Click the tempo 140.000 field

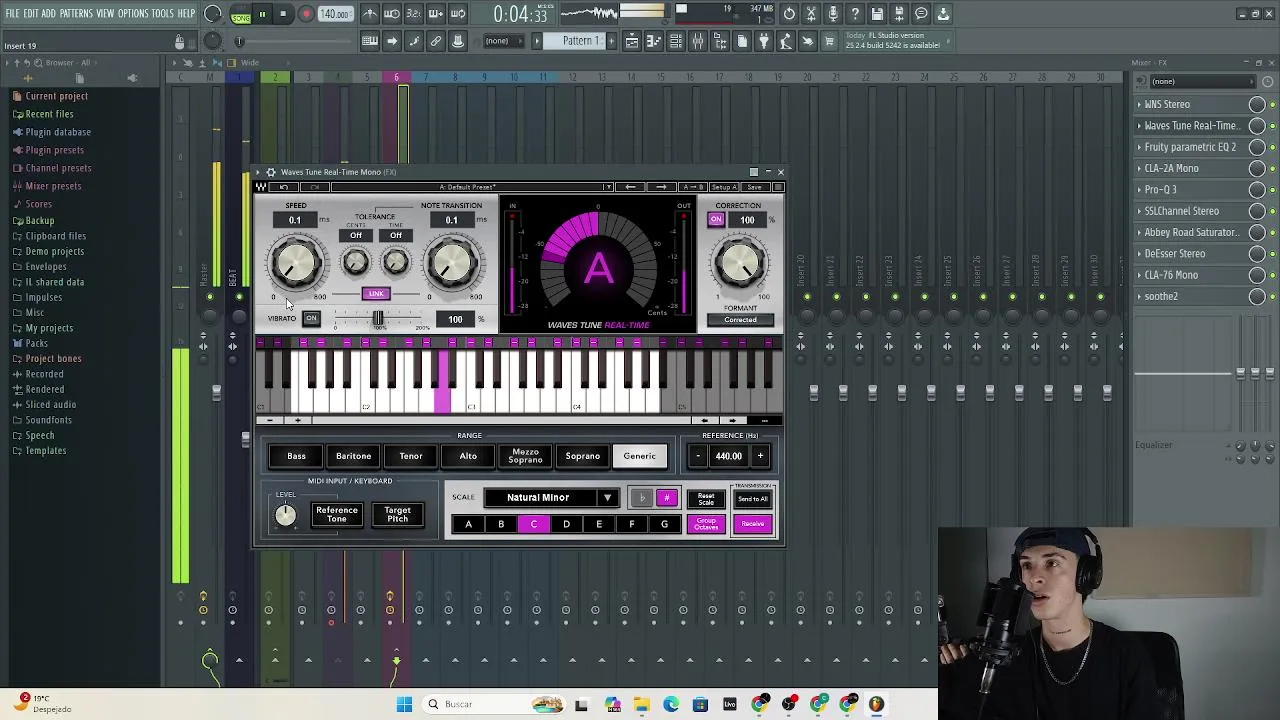coord(335,14)
